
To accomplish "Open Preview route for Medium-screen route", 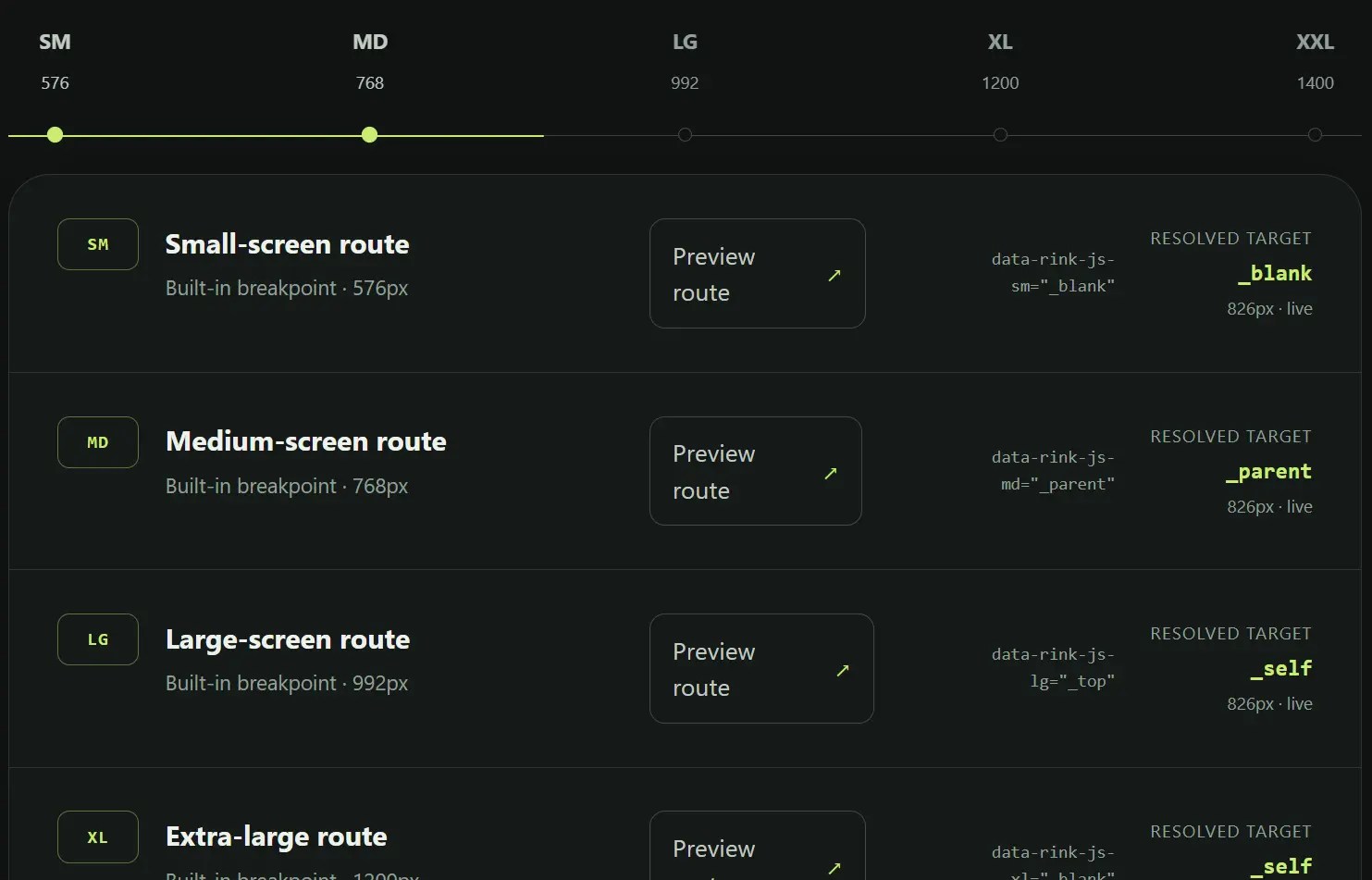I will pyautogui.click(x=756, y=471).
